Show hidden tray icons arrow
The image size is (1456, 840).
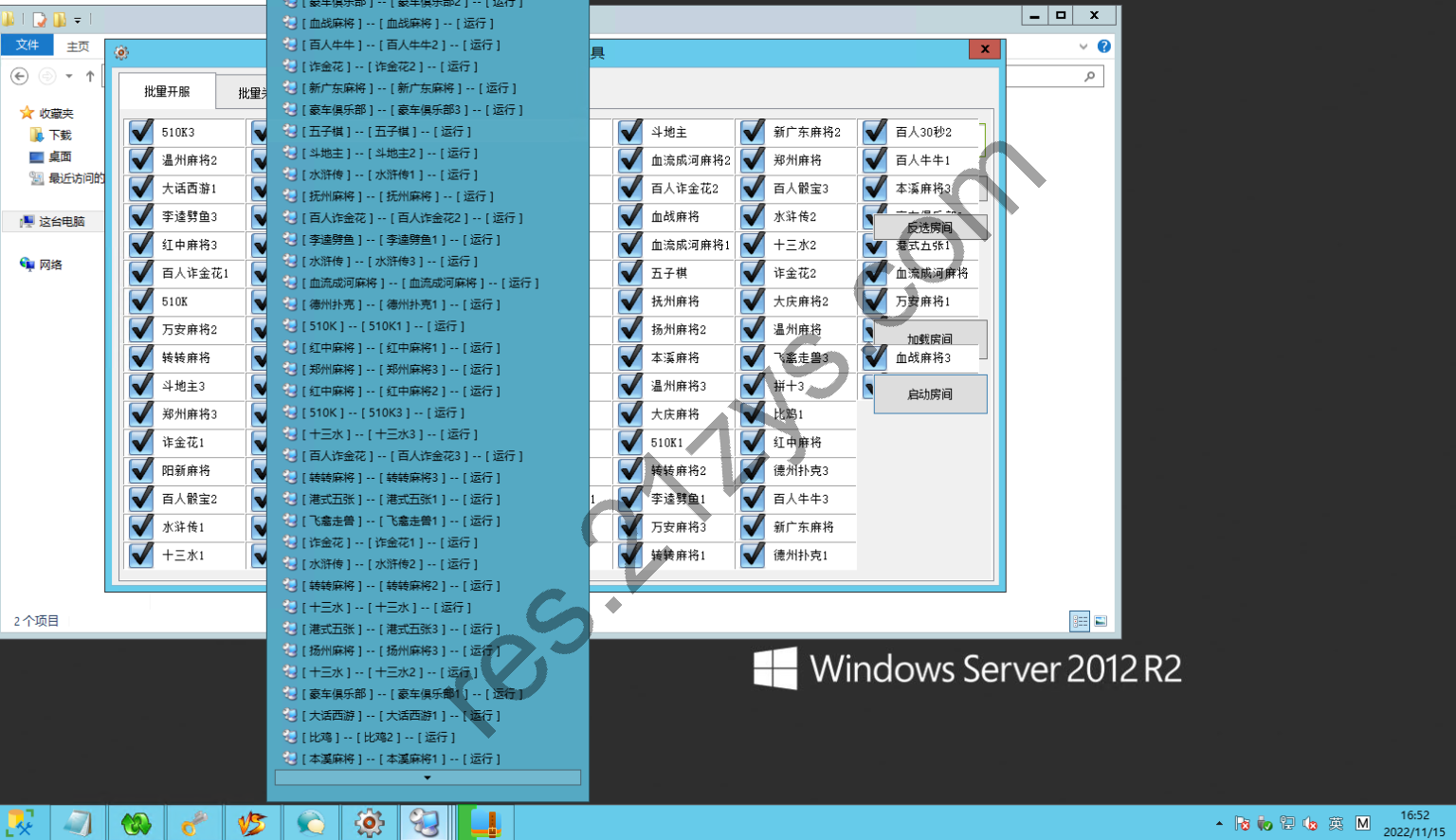pos(1219,823)
